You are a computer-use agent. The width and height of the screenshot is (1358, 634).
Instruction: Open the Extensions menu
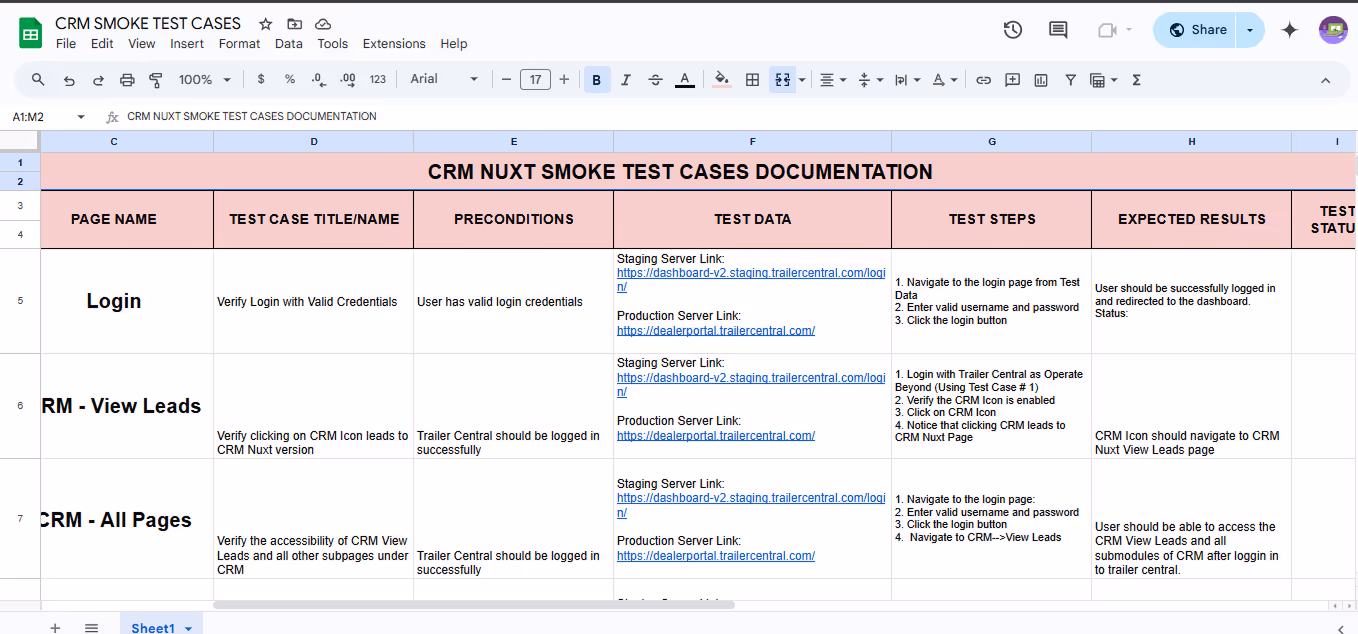click(x=394, y=44)
